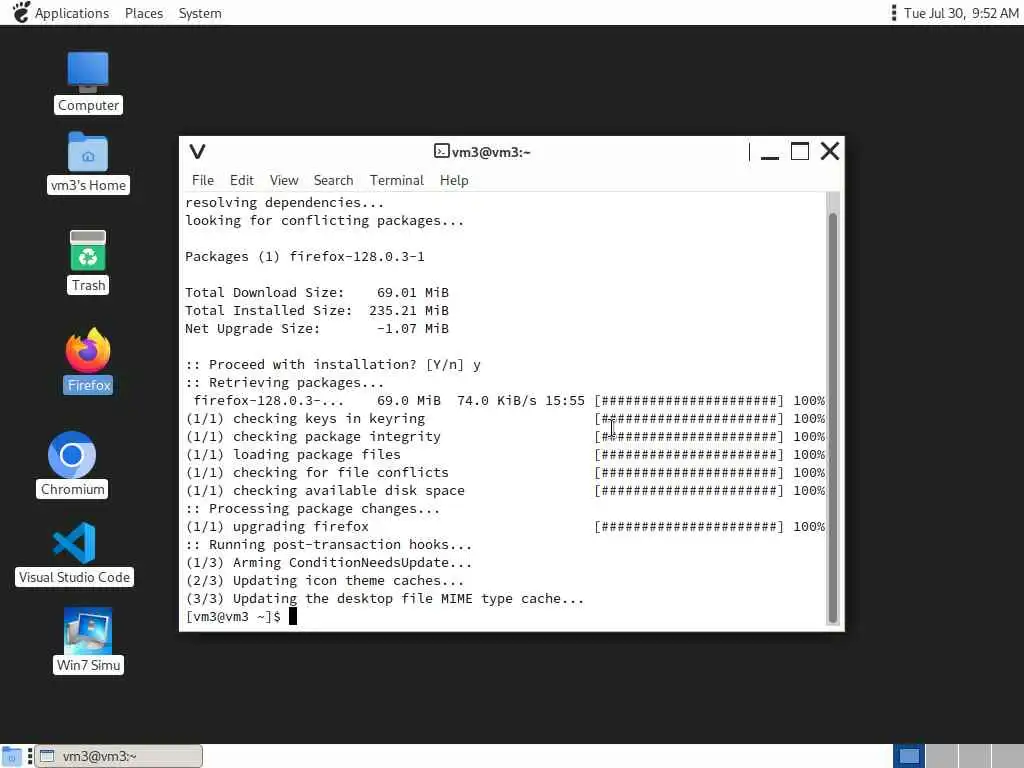Click the 'Packages (1) firefox-128.0.3-1' line
Image resolution: width=1024 pixels, height=768 pixels.
click(305, 257)
